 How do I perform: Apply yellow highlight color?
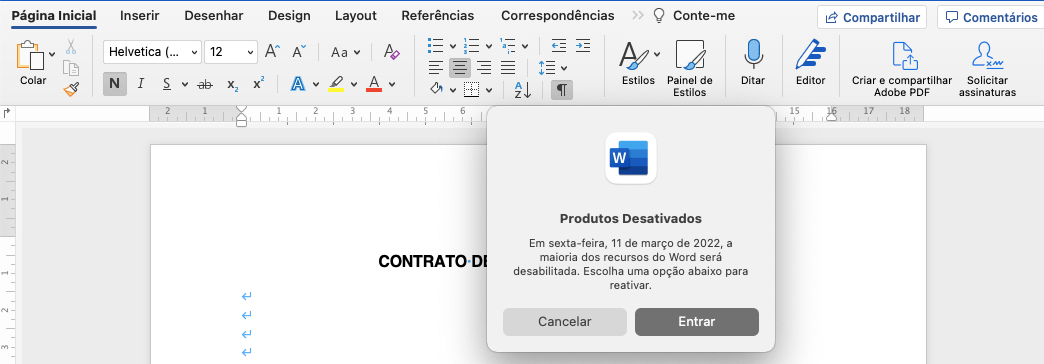point(336,84)
